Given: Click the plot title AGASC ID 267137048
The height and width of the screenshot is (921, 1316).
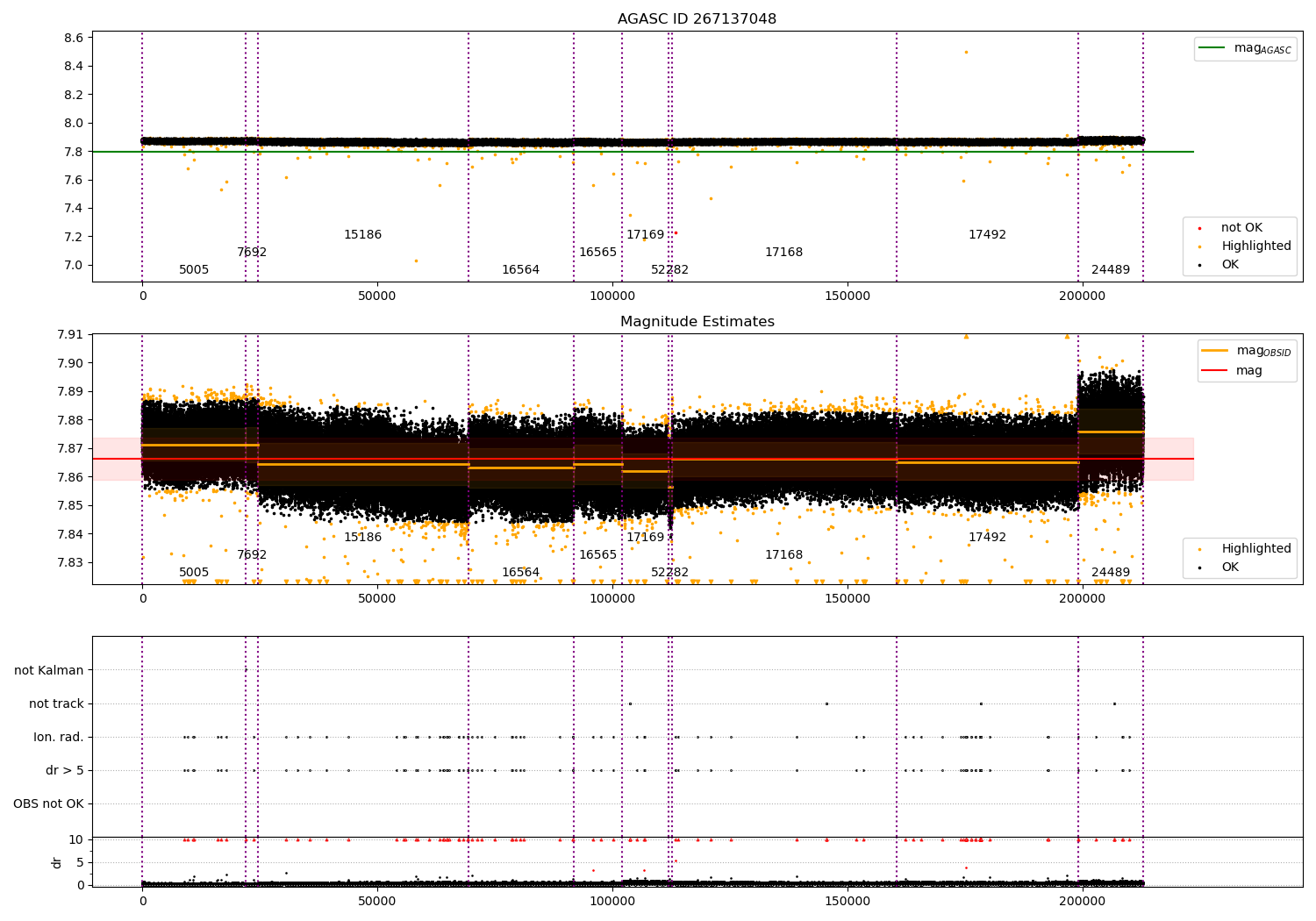Looking at the screenshot, I should (697, 19).
